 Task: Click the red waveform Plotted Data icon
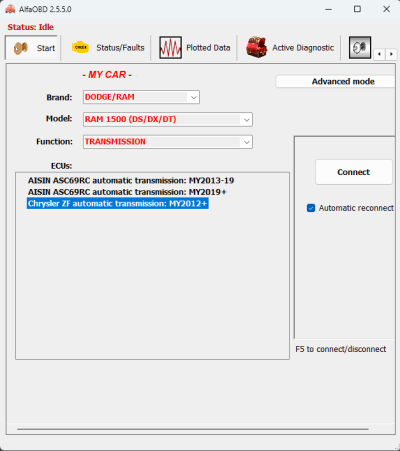(170, 48)
